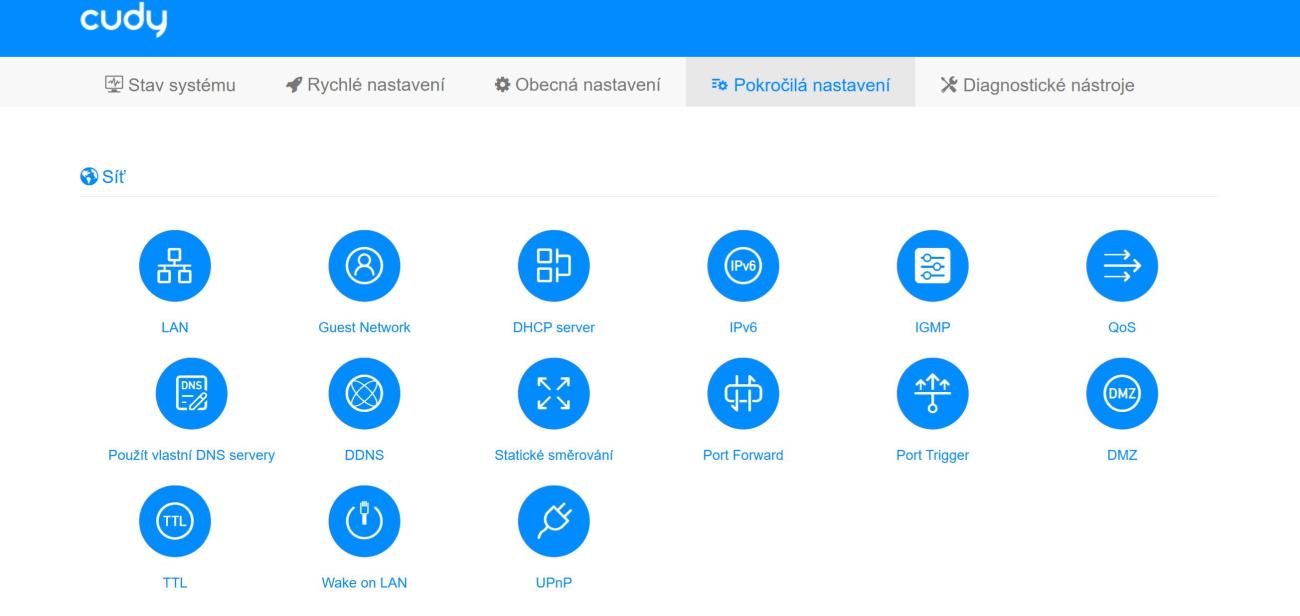Open the DHCP server icon

coord(554,265)
